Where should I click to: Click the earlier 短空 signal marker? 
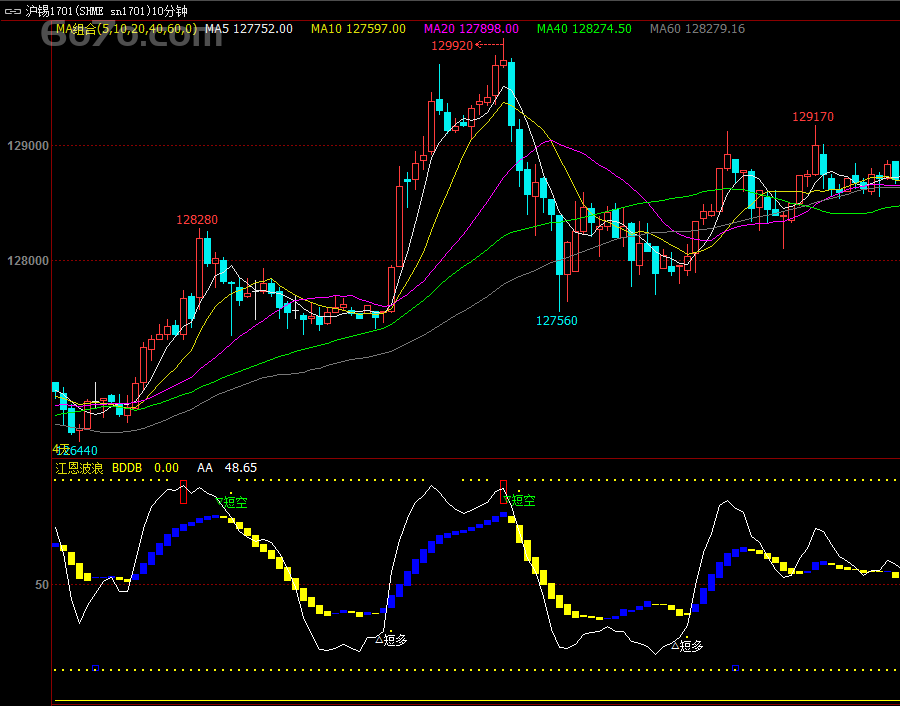(231, 502)
